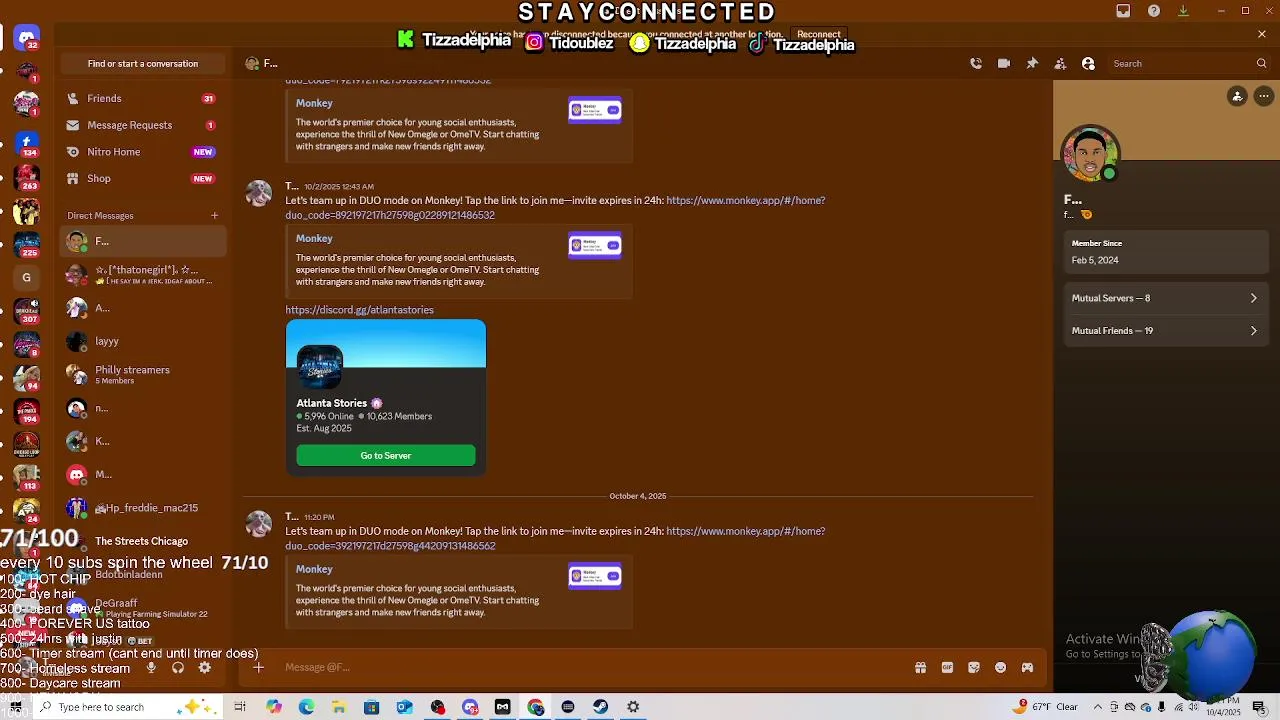Screen dimensions: 1280x720
Task: Show hidden system tray icons chevron
Action: point(1098,707)
